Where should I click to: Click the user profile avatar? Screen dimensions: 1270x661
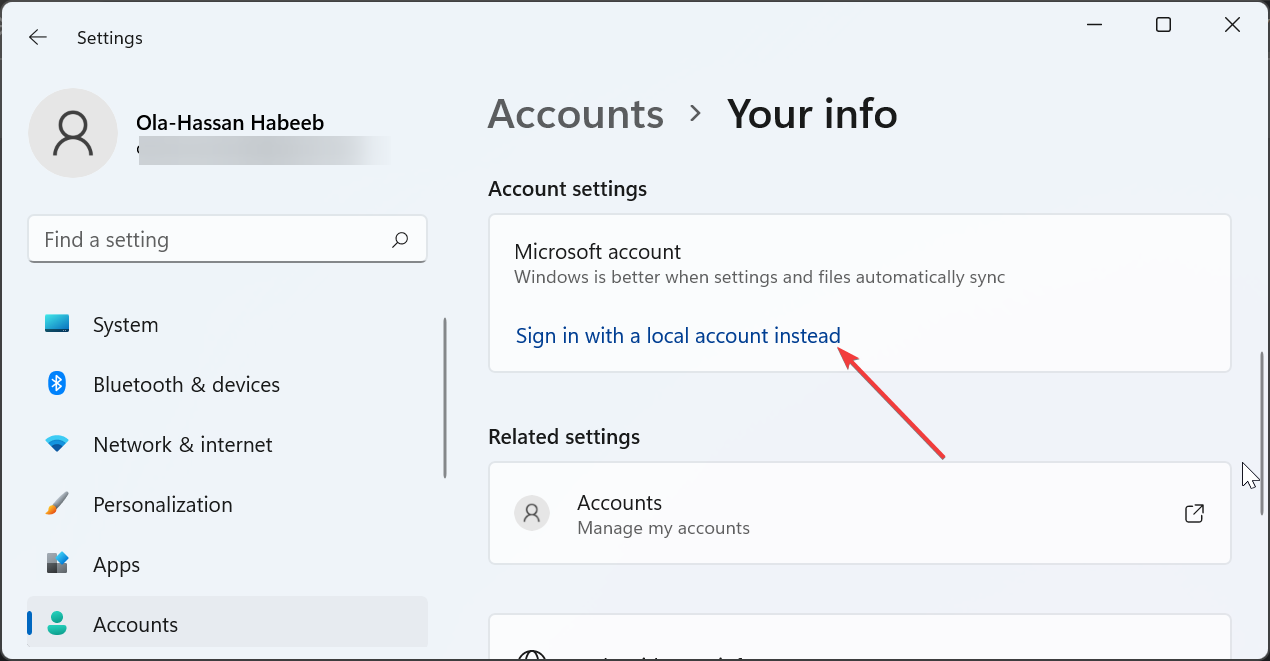coord(73,133)
